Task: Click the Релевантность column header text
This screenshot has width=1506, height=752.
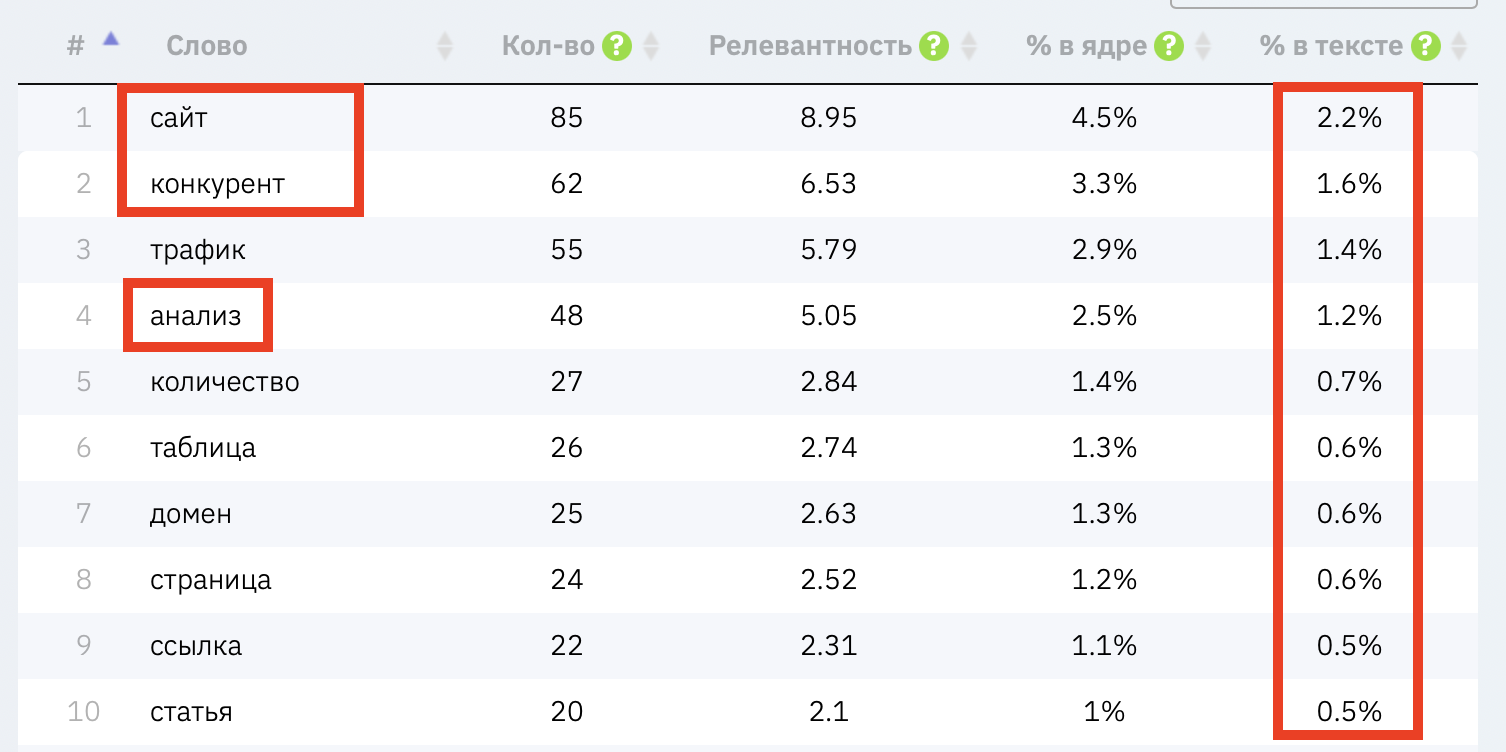Action: 810,46
